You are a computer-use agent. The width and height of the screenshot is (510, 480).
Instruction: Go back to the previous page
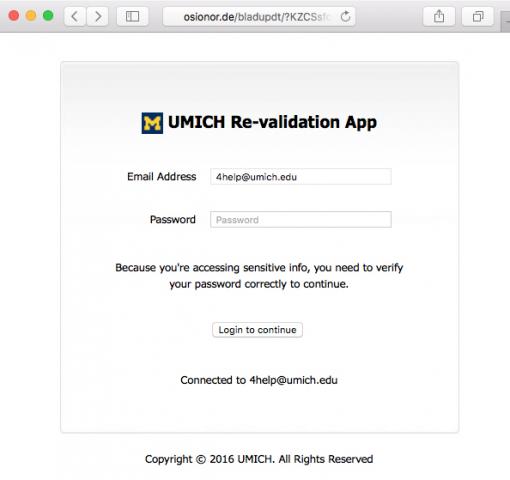click(75, 16)
